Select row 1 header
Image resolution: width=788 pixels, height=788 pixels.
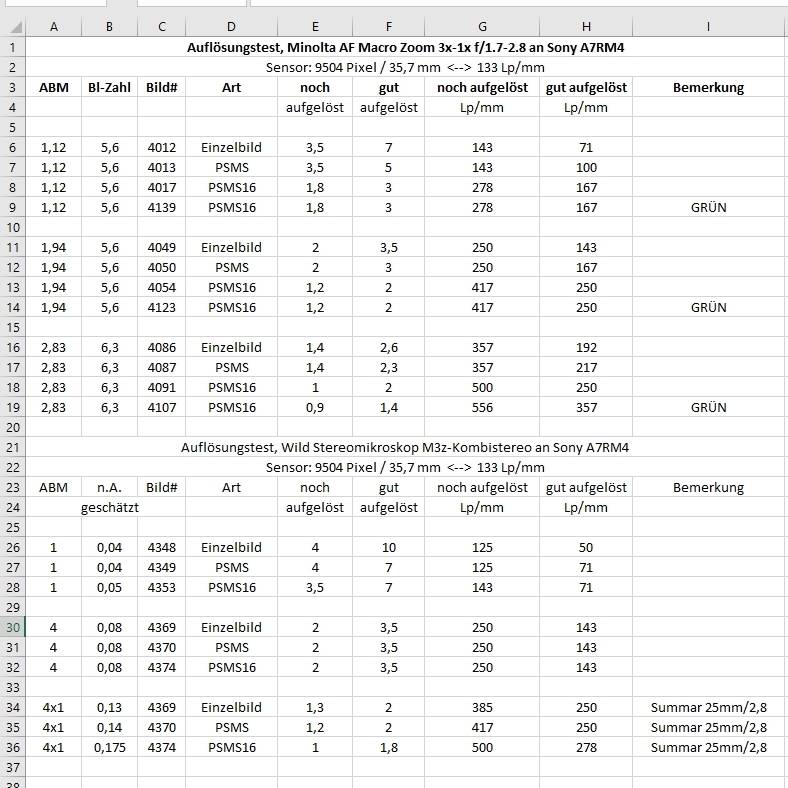click(12, 47)
